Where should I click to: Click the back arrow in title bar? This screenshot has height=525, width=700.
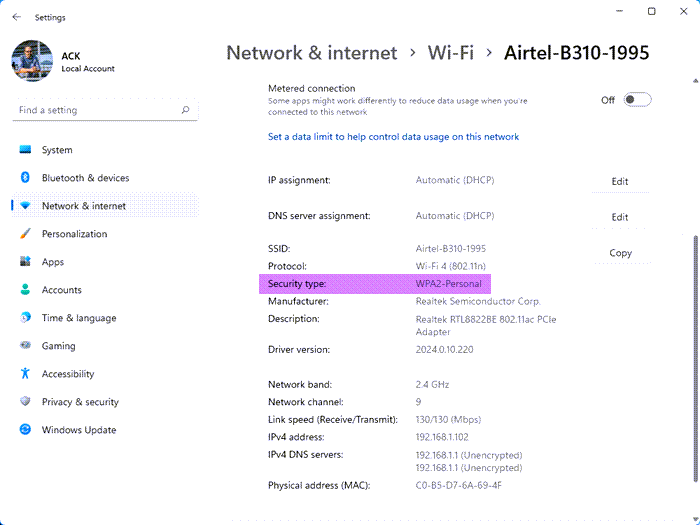pyautogui.click(x=16, y=17)
